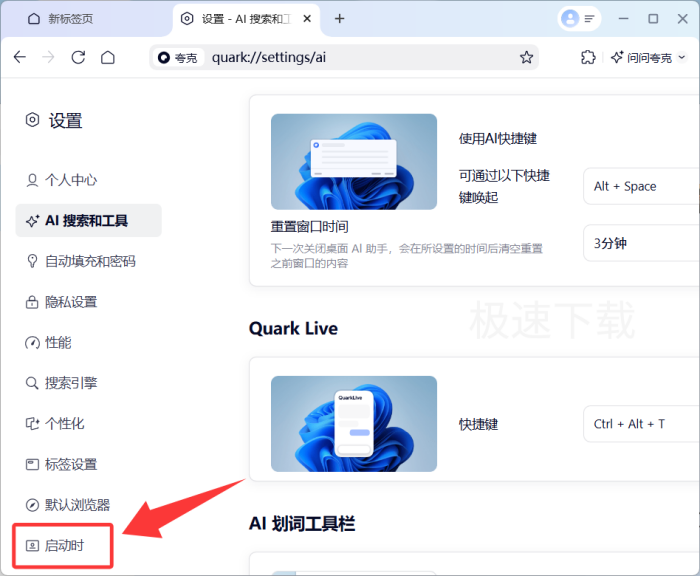Open 隐私设置 in the sidebar

[70, 302]
